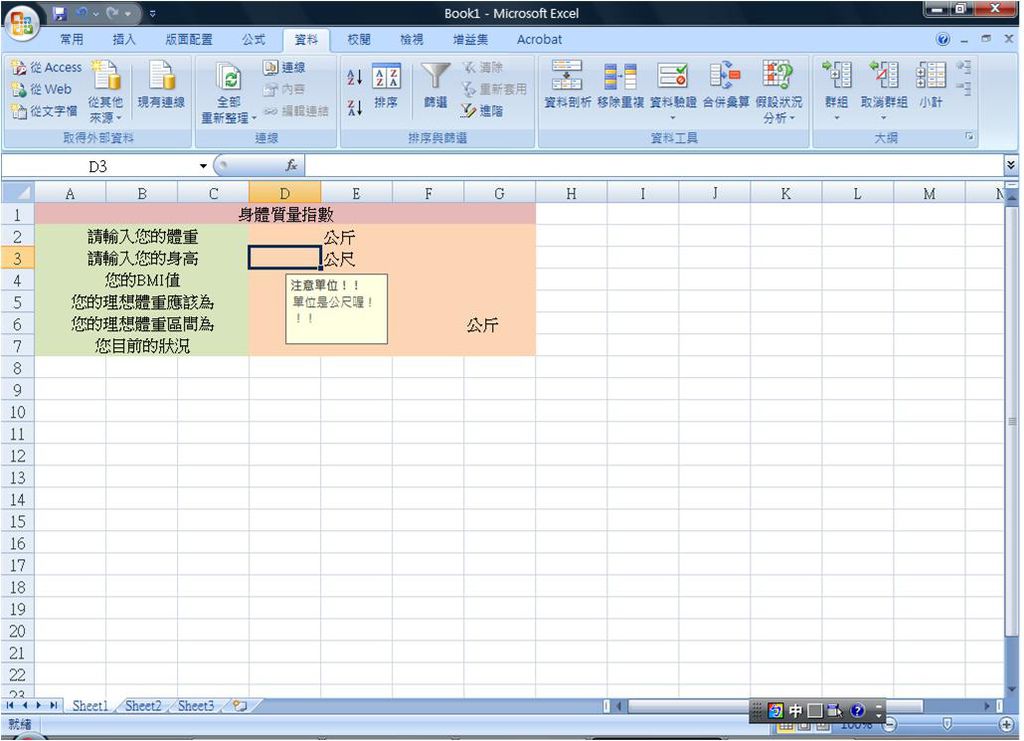The height and width of the screenshot is (741, 1024).
Task: Switch to 插入 ribbon tab
Action: click(124, 40)
